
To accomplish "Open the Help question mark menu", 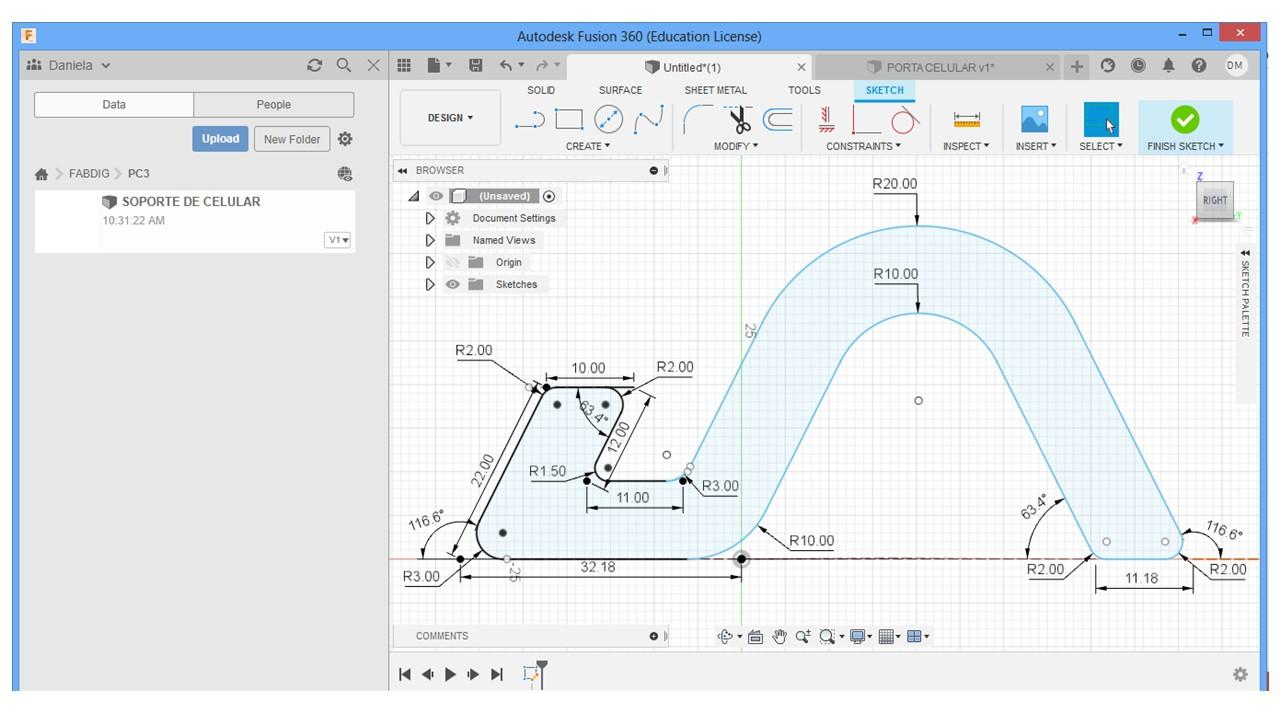I will point(1199,66).
